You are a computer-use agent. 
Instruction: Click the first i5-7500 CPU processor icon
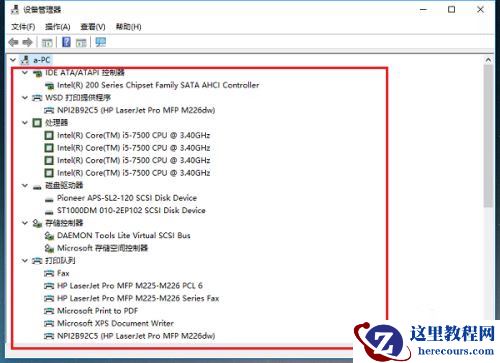click(x=49, y=135)
